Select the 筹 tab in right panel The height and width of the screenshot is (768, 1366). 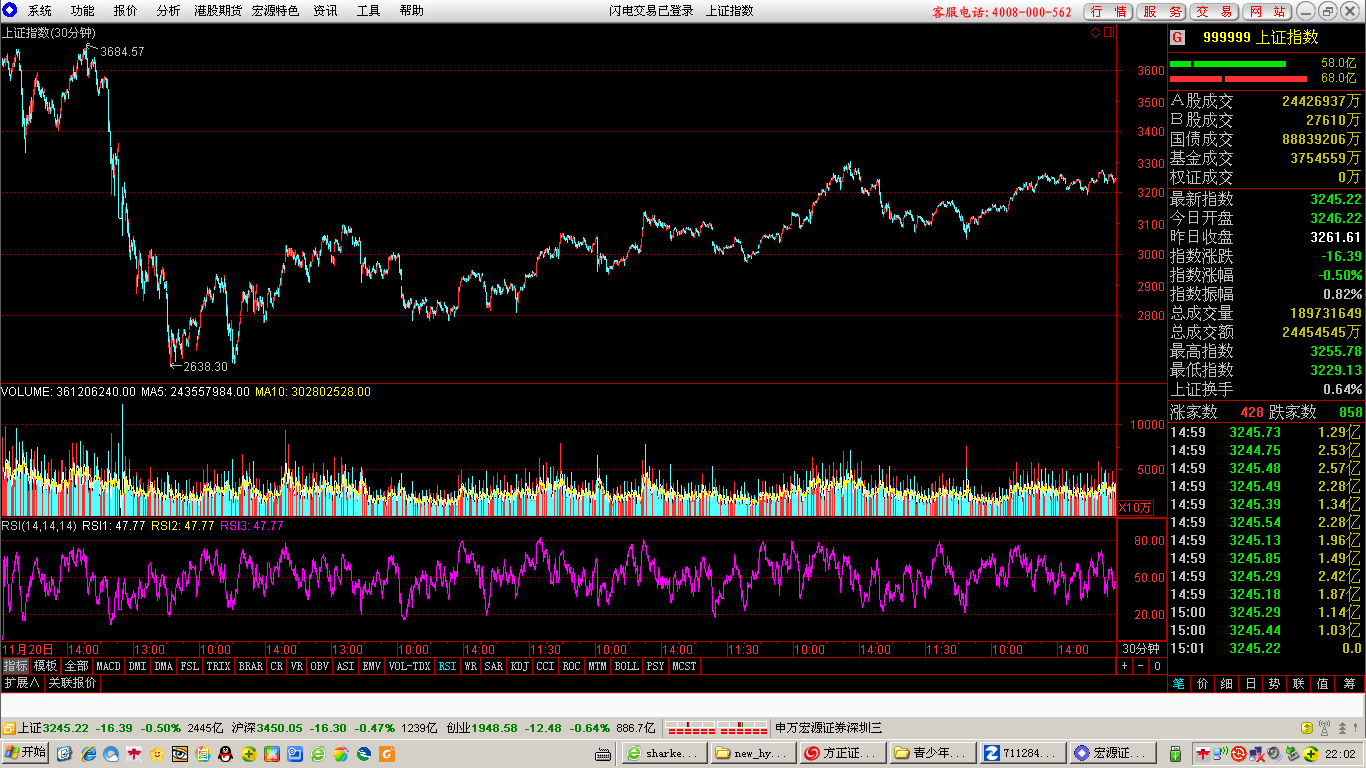pos(1349,683)
